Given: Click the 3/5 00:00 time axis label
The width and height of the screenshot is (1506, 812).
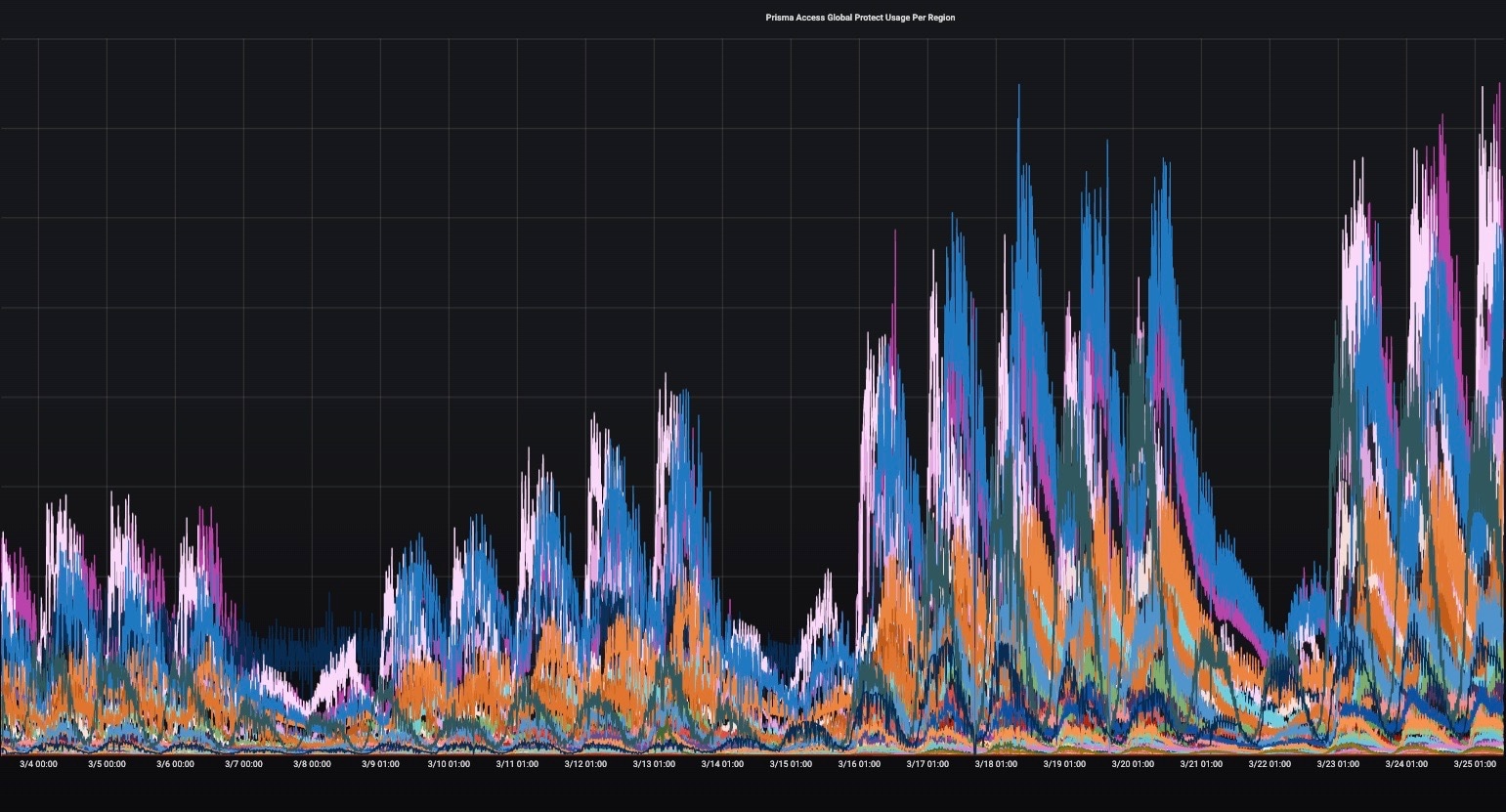Looking at the screenshot, I should 107,764.
